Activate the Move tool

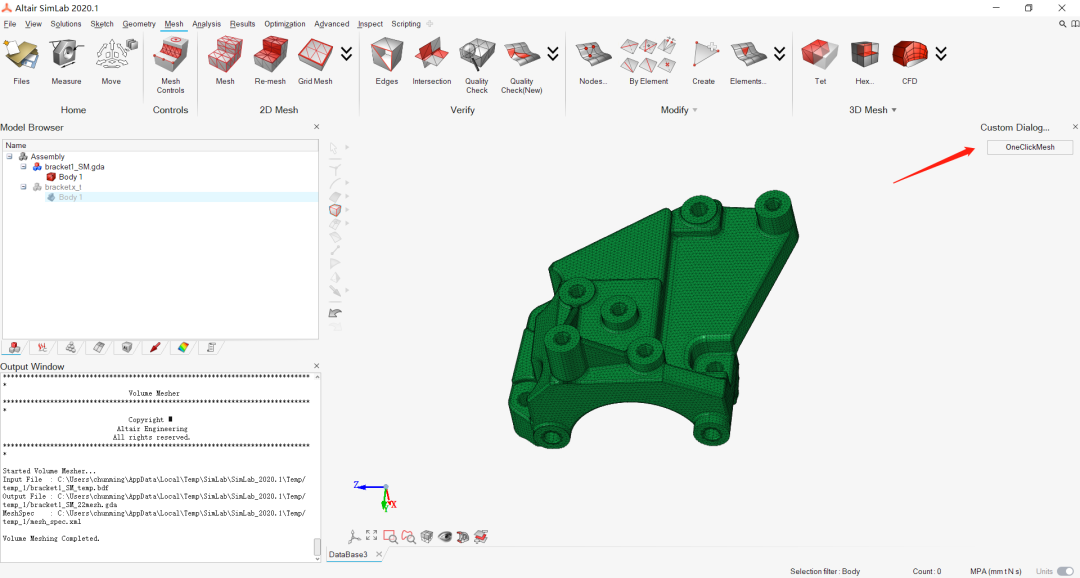[x=113, y=62]
